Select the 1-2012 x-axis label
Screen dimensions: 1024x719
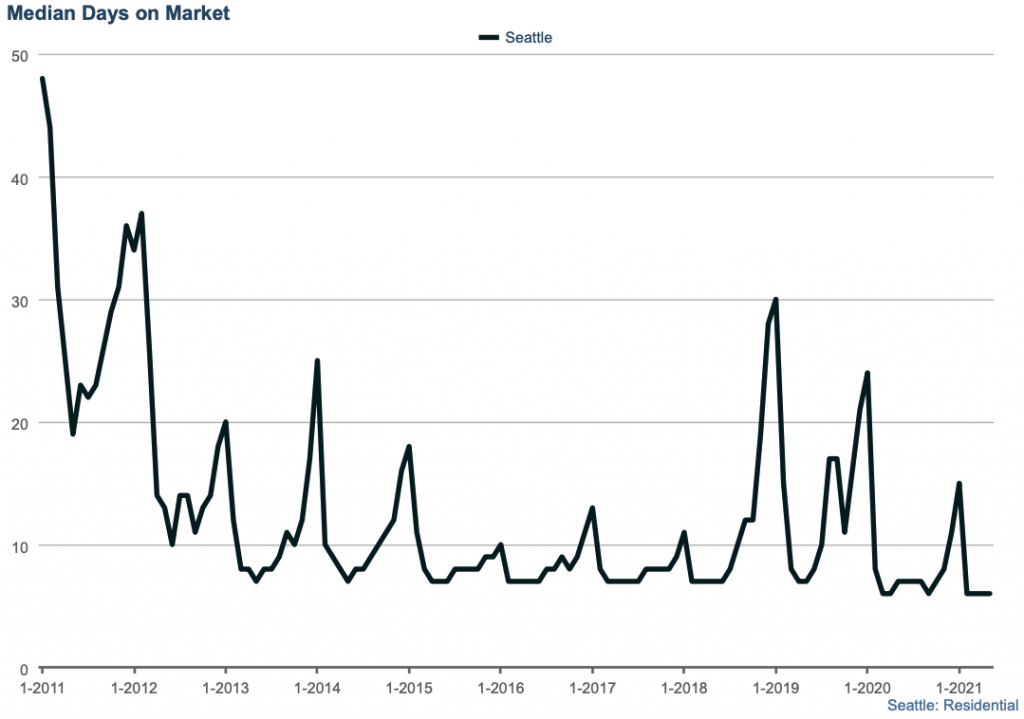coord(133,688)
